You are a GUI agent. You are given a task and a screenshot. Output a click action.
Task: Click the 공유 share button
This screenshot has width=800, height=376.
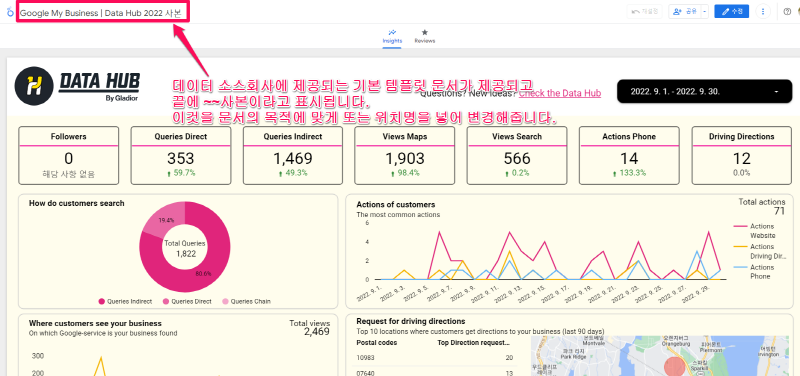pyautogui.click(x=685, y=11)
